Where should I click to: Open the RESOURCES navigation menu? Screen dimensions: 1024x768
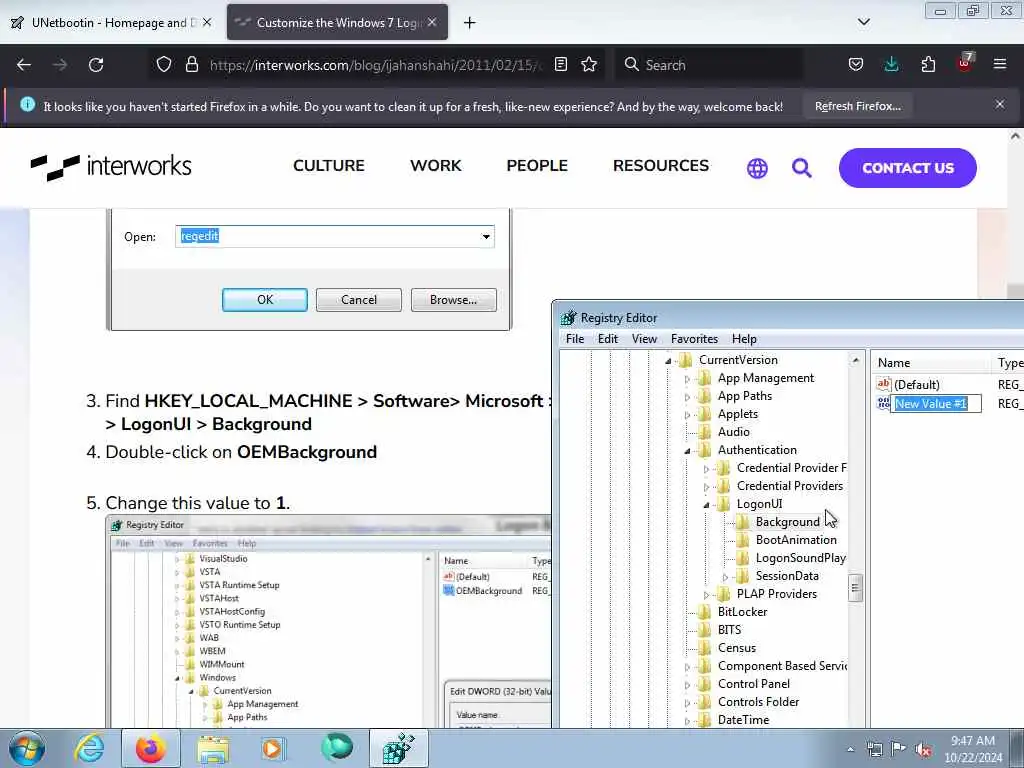coord(660,166)
